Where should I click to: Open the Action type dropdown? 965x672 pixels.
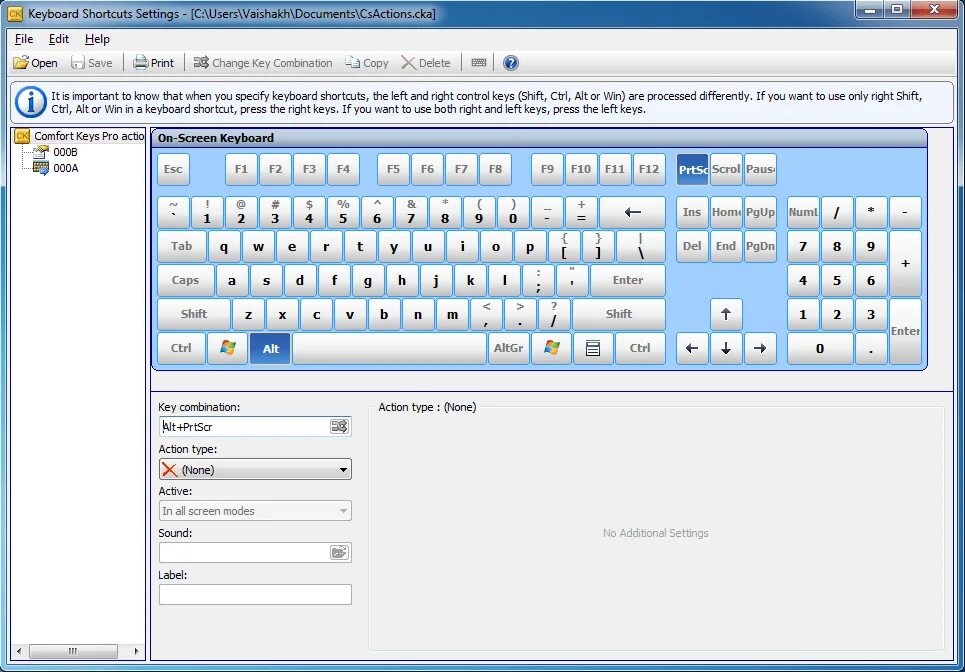255,470
